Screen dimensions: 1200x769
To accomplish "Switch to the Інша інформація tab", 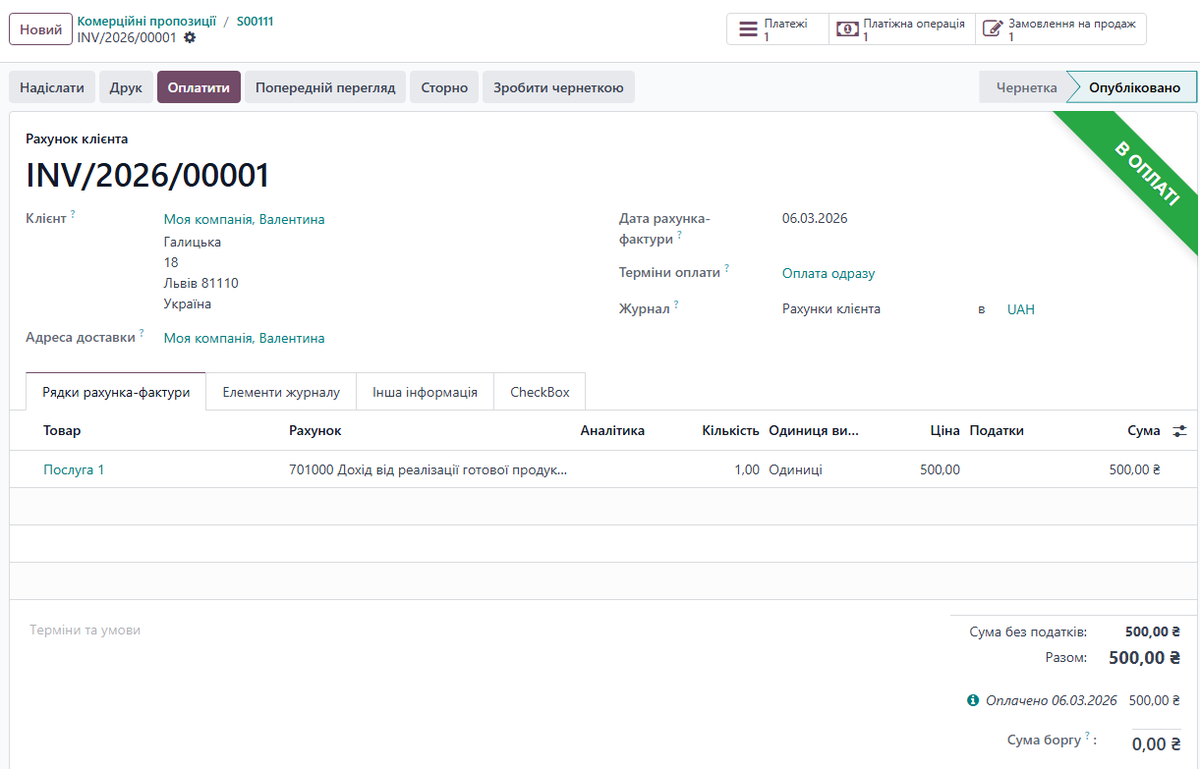I will click(425, 392).
